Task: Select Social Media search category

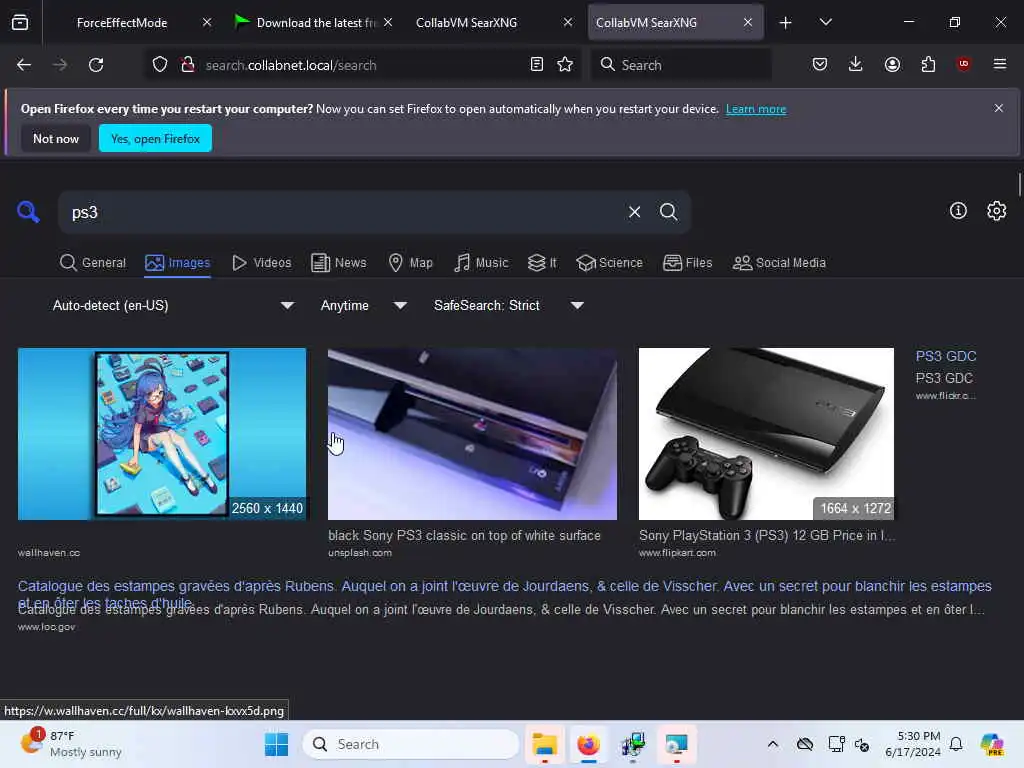Action: coord(779,263)
